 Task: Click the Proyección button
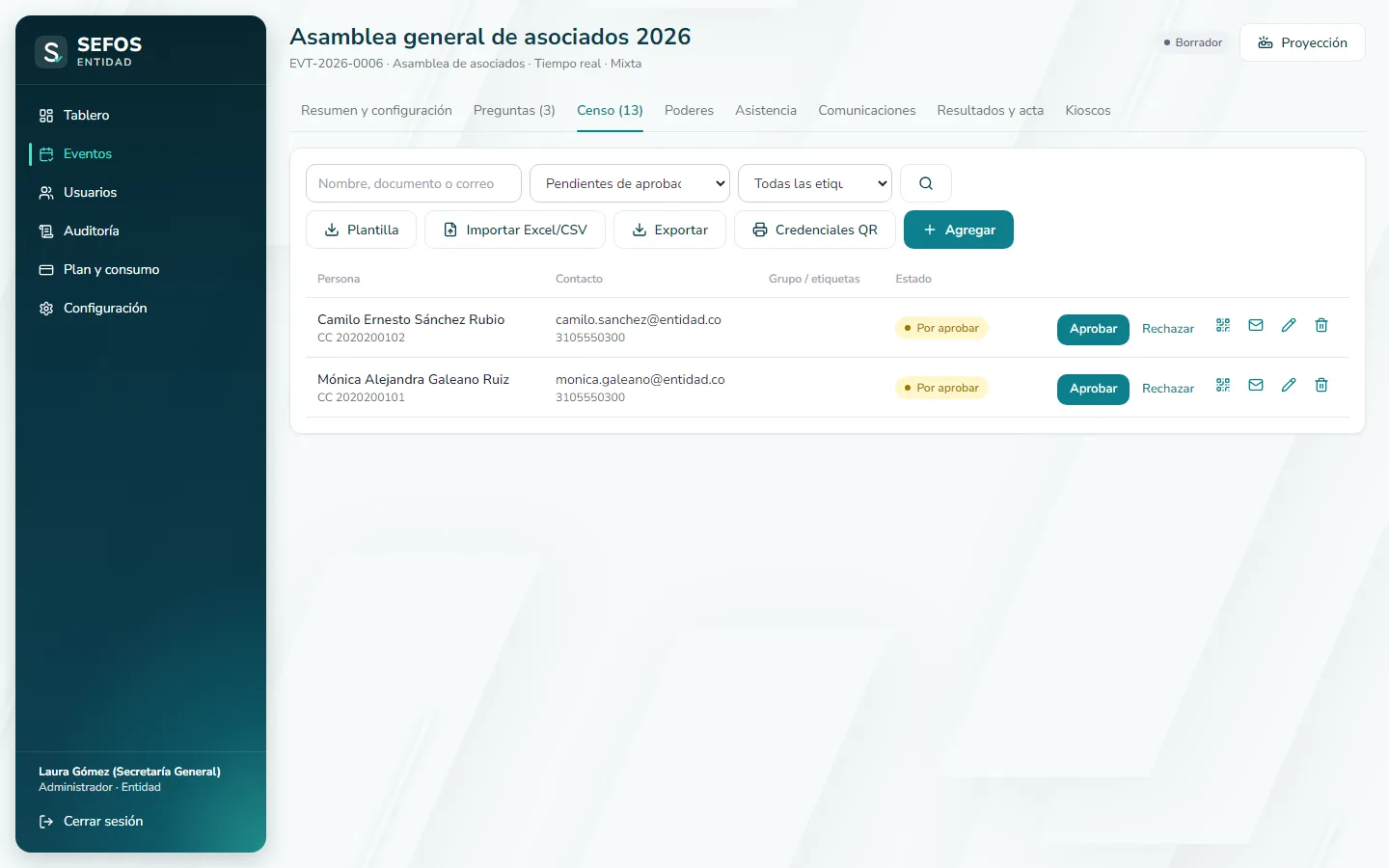pyautogui.click(x=1302, y=42)
